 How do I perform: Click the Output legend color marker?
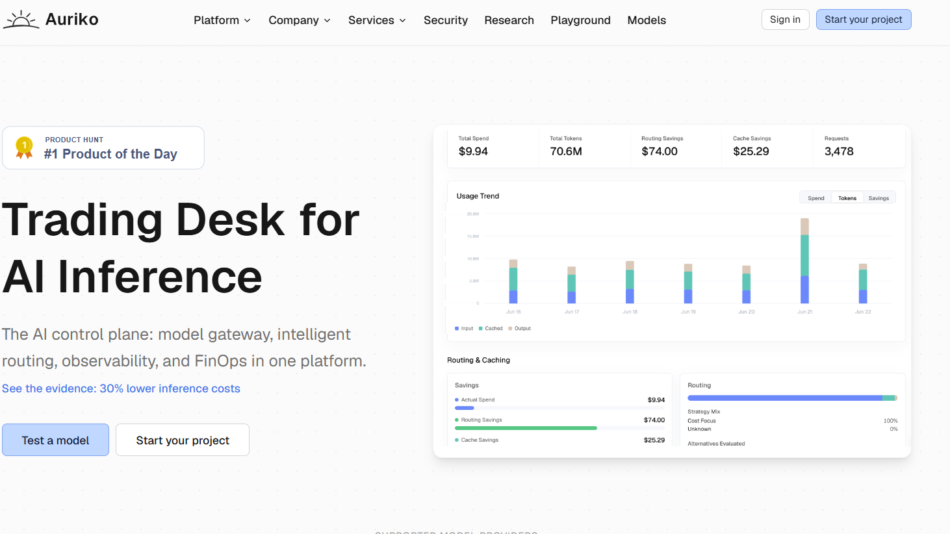(x=510, y=329)
